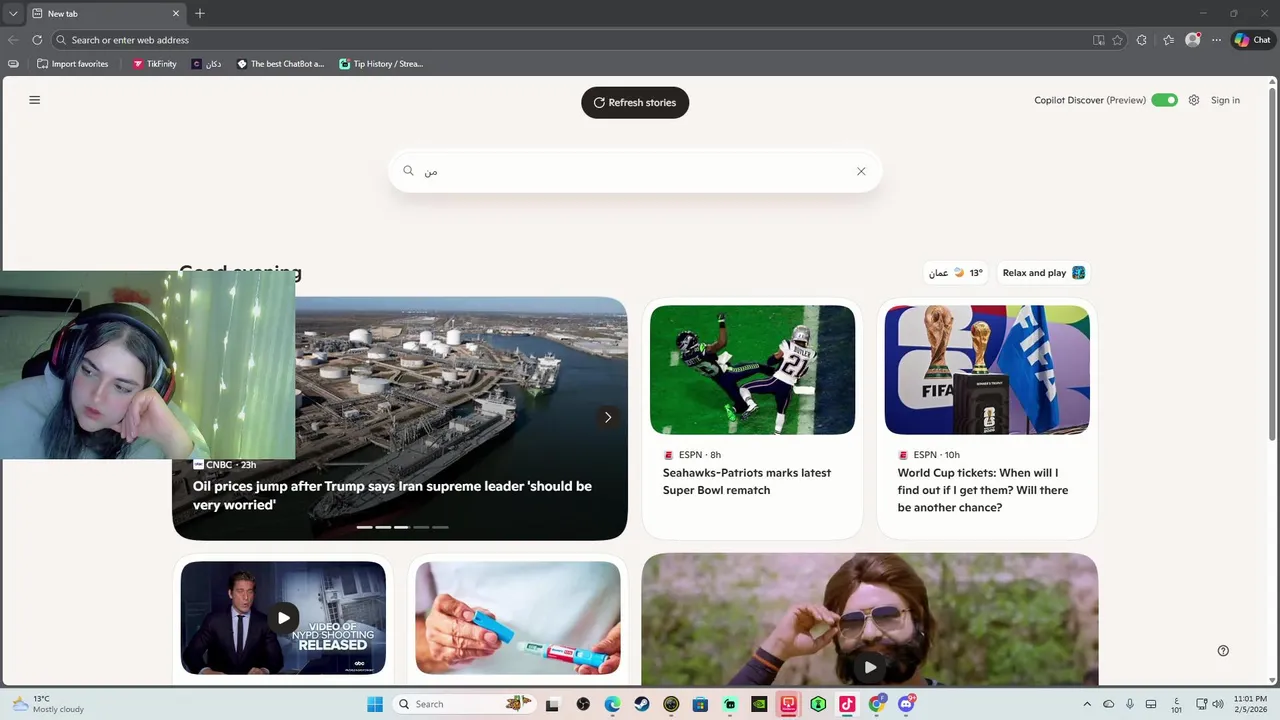Switch the input language indicator in tray

coord(1177,704)
